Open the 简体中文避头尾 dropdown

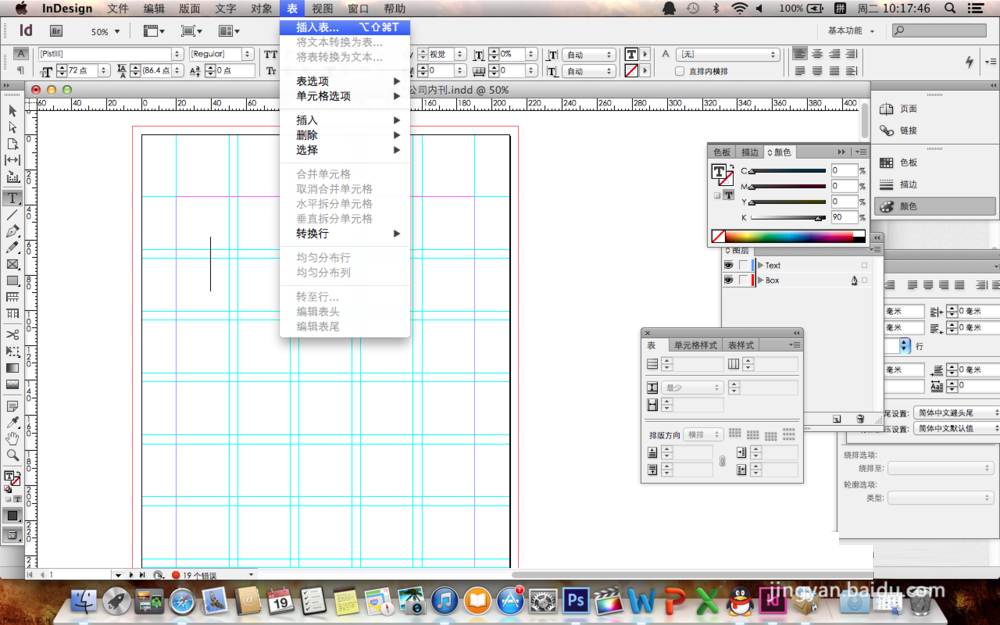[x=956, y=413]
